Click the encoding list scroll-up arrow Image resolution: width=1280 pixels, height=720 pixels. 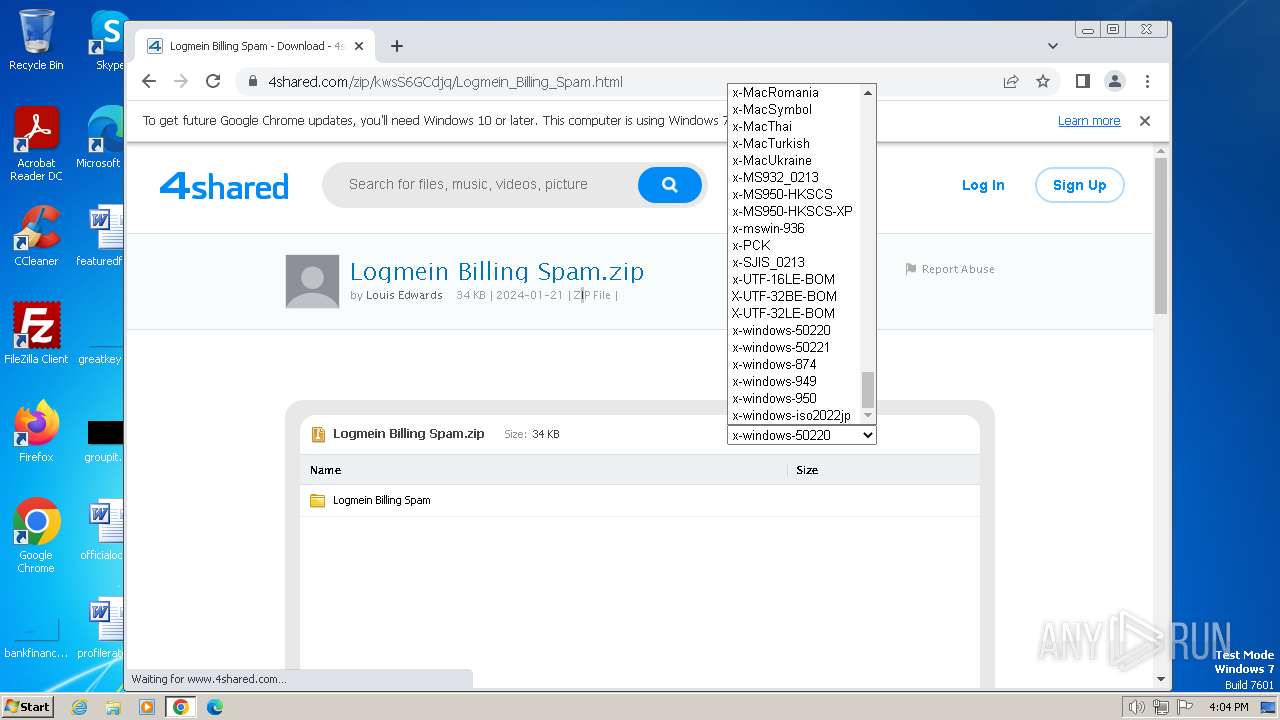tap(868, 92)
